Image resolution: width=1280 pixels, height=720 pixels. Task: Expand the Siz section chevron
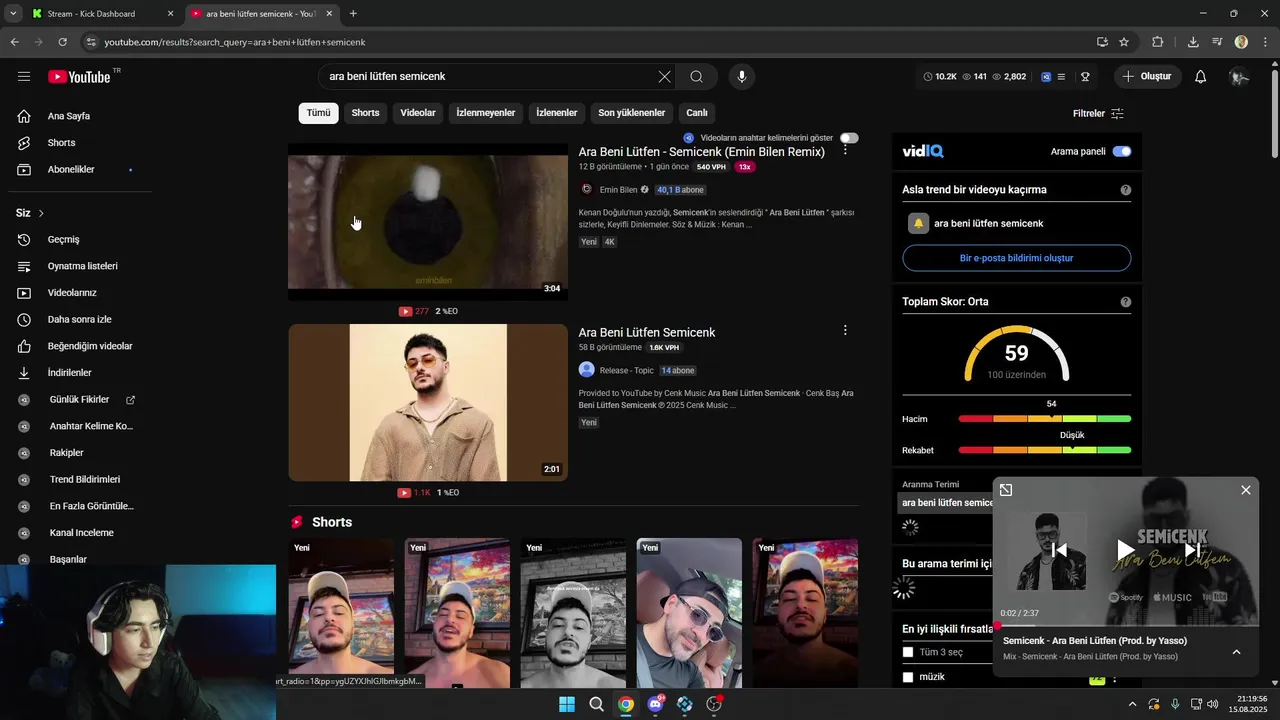point(41,213)
